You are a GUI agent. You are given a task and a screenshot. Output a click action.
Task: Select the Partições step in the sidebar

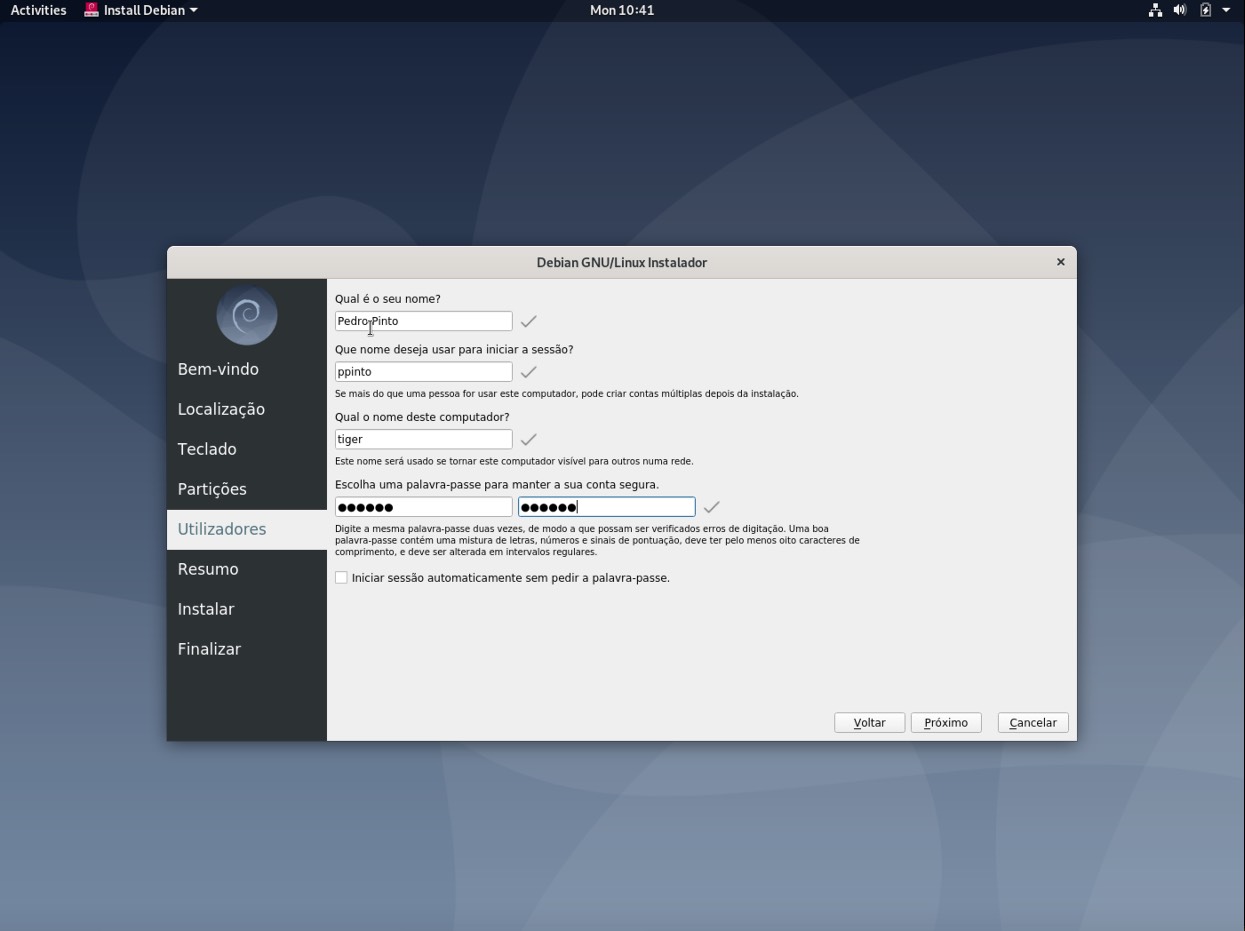[212, 489]
